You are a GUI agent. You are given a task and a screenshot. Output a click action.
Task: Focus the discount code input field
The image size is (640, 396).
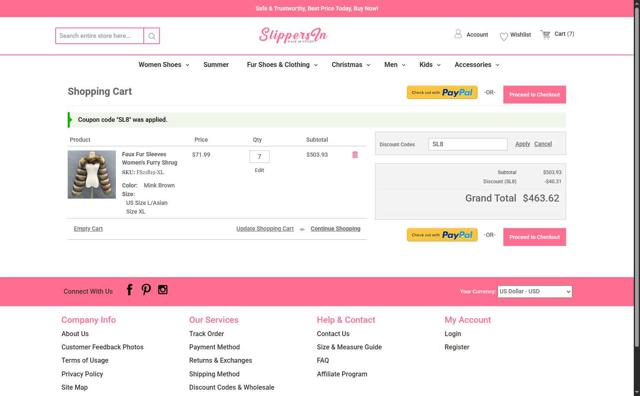click(468, 144)
